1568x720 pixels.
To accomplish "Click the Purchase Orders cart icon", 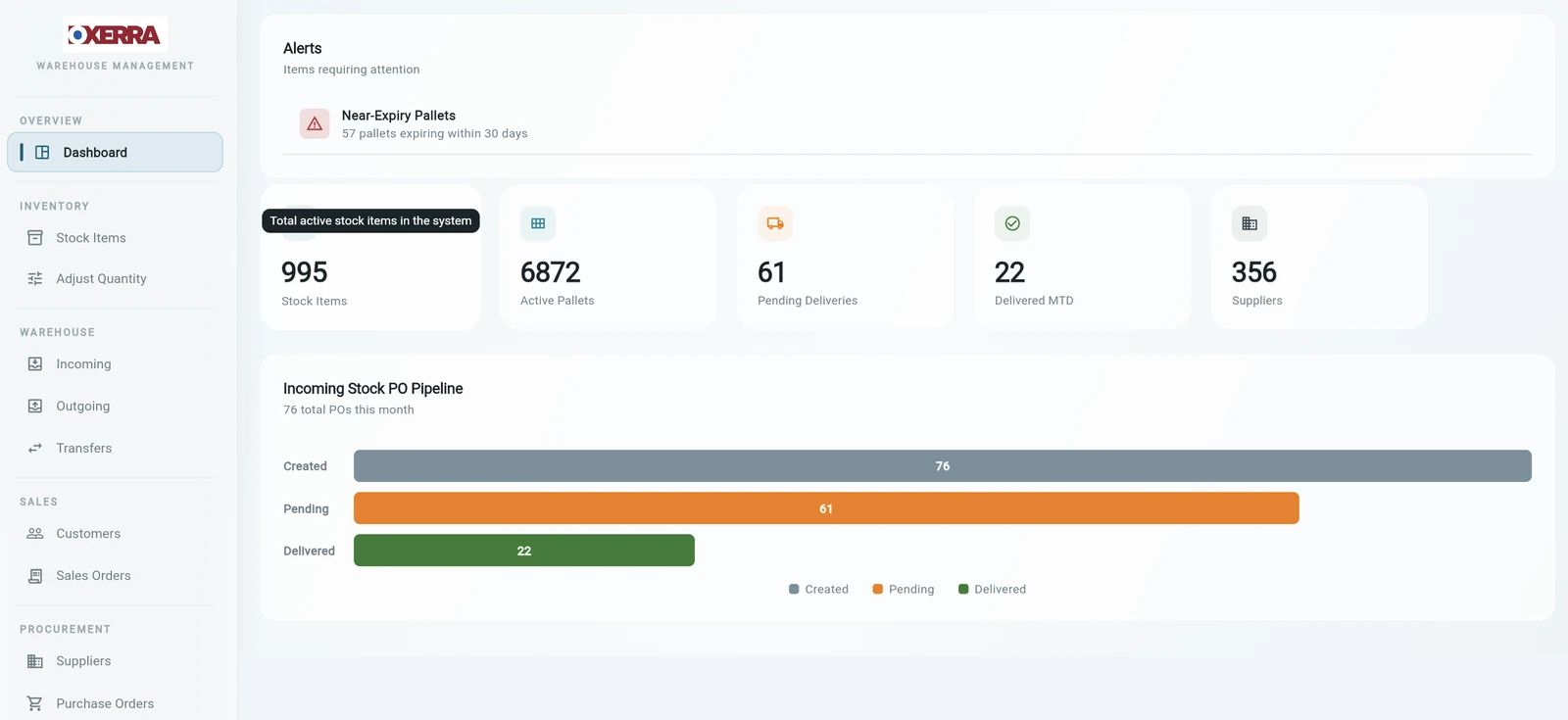I will coord(35,703).
